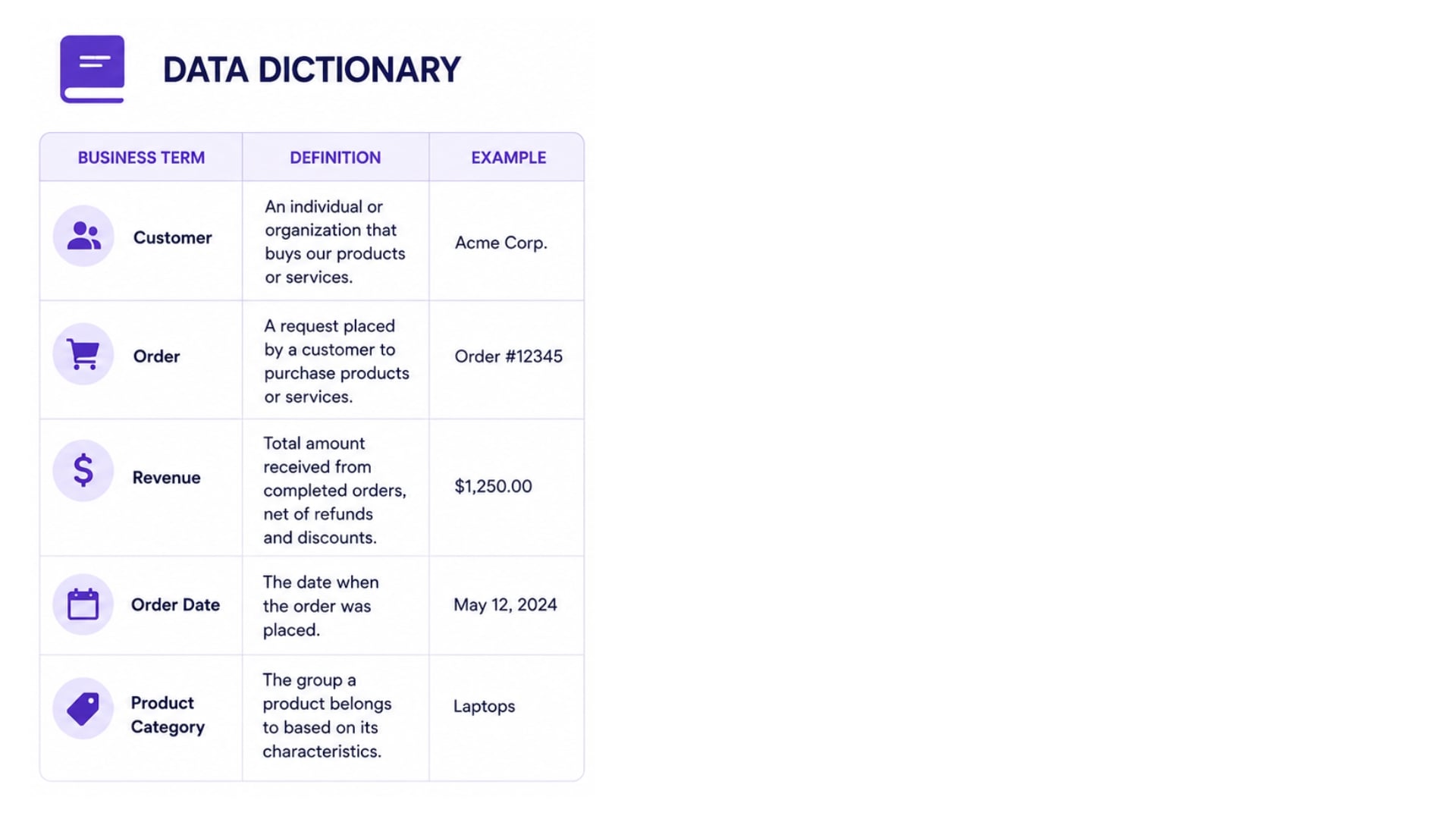Select the BUSINESS TERM column header
The height and width of the screenshot is (819, 1456).
[141, 158]
